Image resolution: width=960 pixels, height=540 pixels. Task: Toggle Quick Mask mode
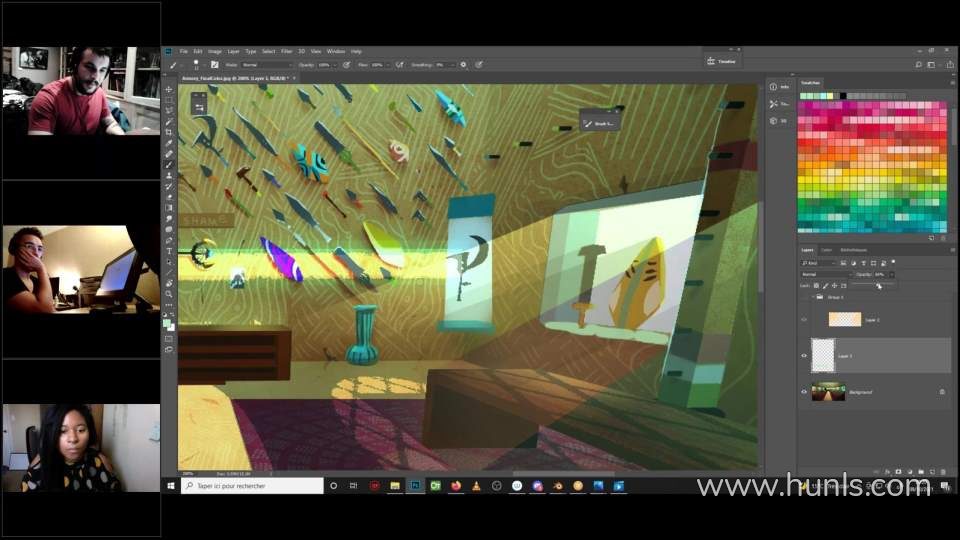pyautogui.click(x=169, y=339)
